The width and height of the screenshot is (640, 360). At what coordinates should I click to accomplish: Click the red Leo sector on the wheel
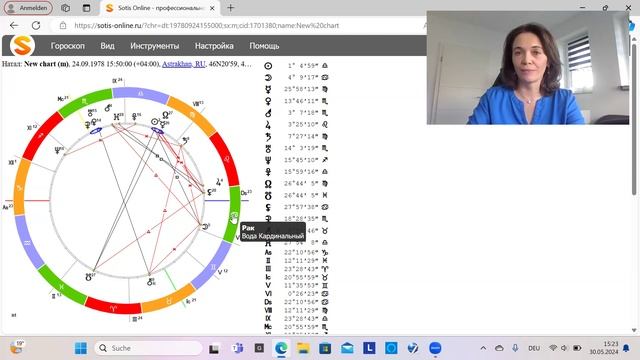226,158
